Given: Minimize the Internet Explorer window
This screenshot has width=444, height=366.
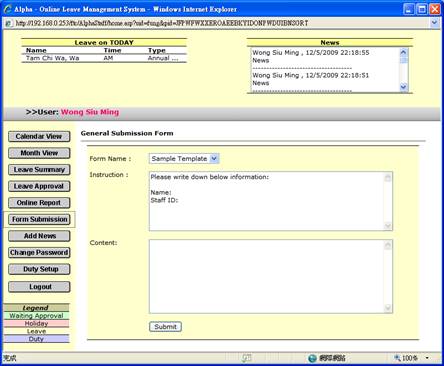Looking at the screenshot, I should tap(409, 9).
